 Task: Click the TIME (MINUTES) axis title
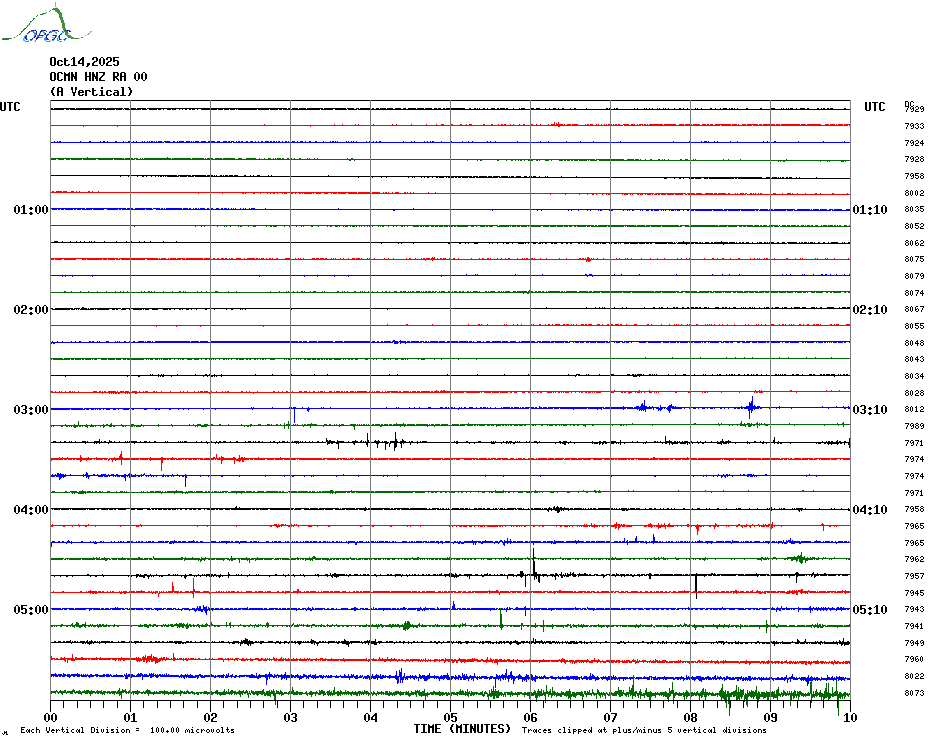[x=462, y=729]
